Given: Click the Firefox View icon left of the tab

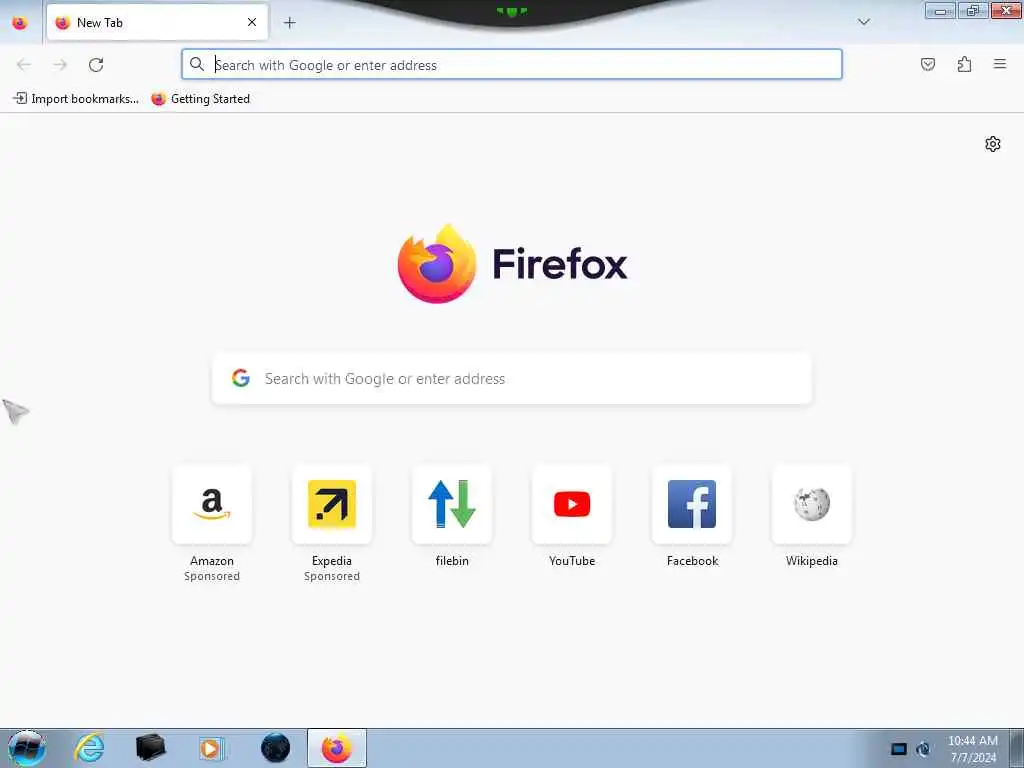Looking at the screenshot, I should point(20,23).
